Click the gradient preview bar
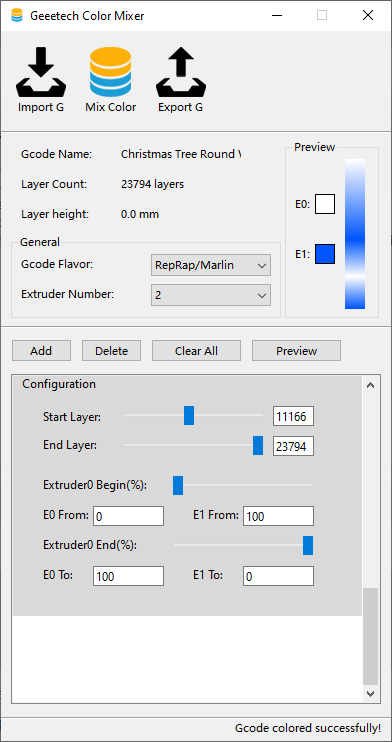 click(x=355, y=234)
